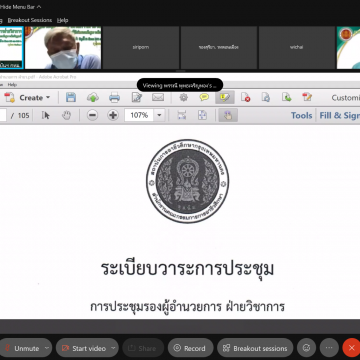Viewport: 360px width, 360px height.
Task: Click the Record button
Action: pos(190,348)
